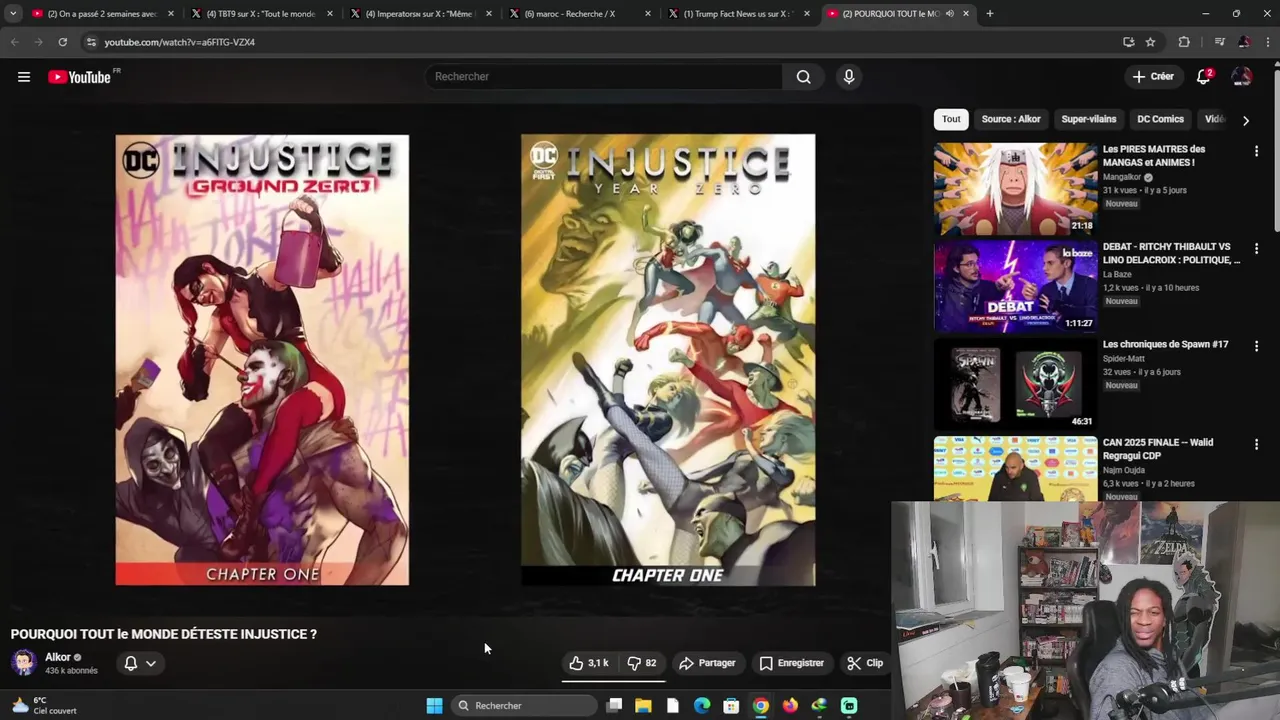
Task: Expand the subscription options chevron
Action: pyautogui.click(x=151, y=663)
